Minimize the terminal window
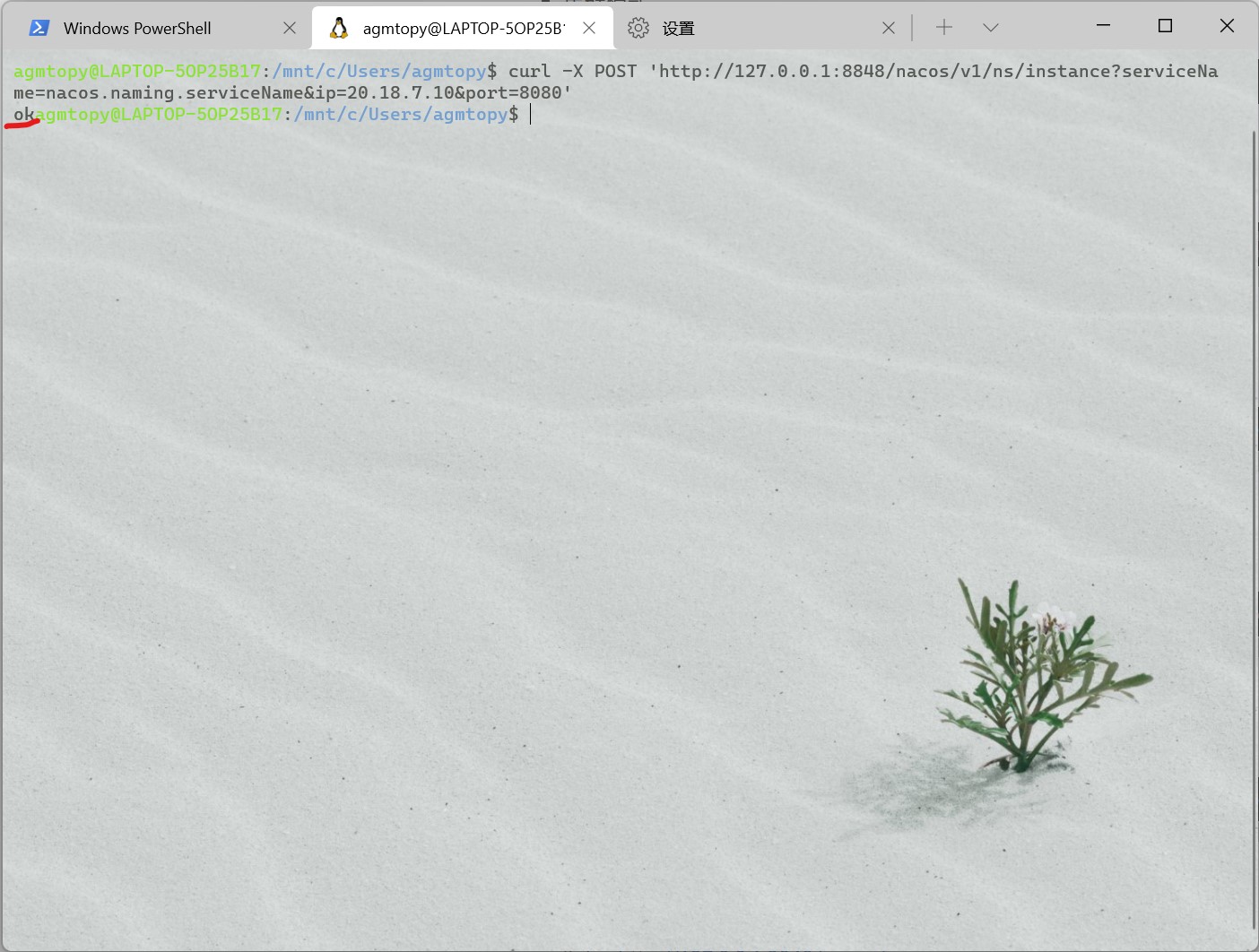 click(1104, 26)
